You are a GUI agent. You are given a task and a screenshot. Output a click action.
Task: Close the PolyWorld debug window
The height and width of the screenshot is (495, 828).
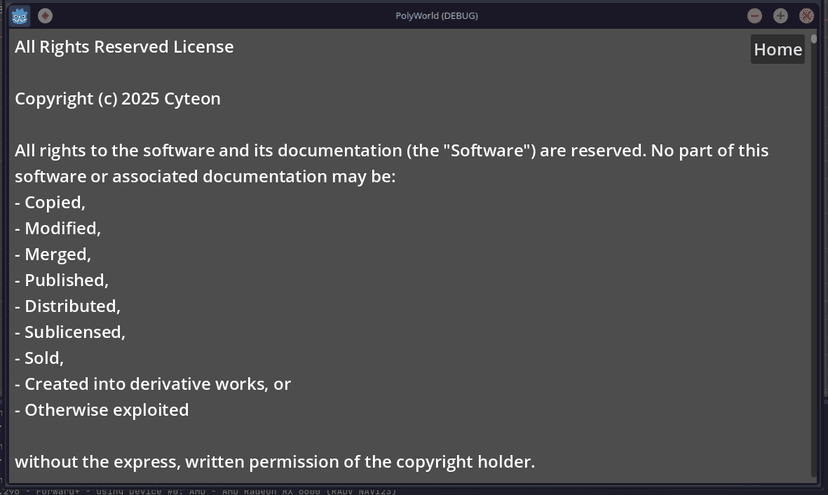tap(806, 15)
